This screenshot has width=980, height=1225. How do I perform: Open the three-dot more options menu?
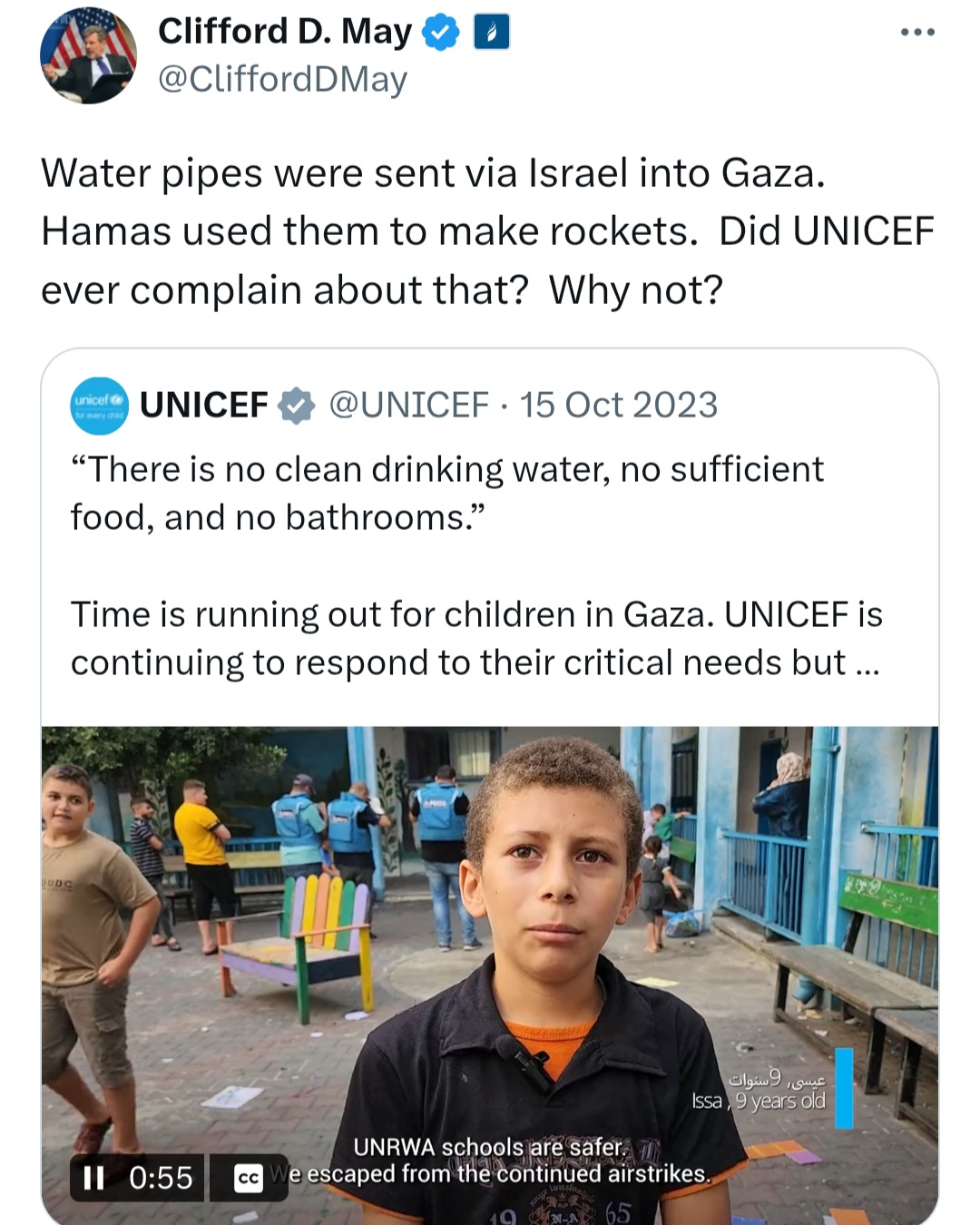pos(917,33)
